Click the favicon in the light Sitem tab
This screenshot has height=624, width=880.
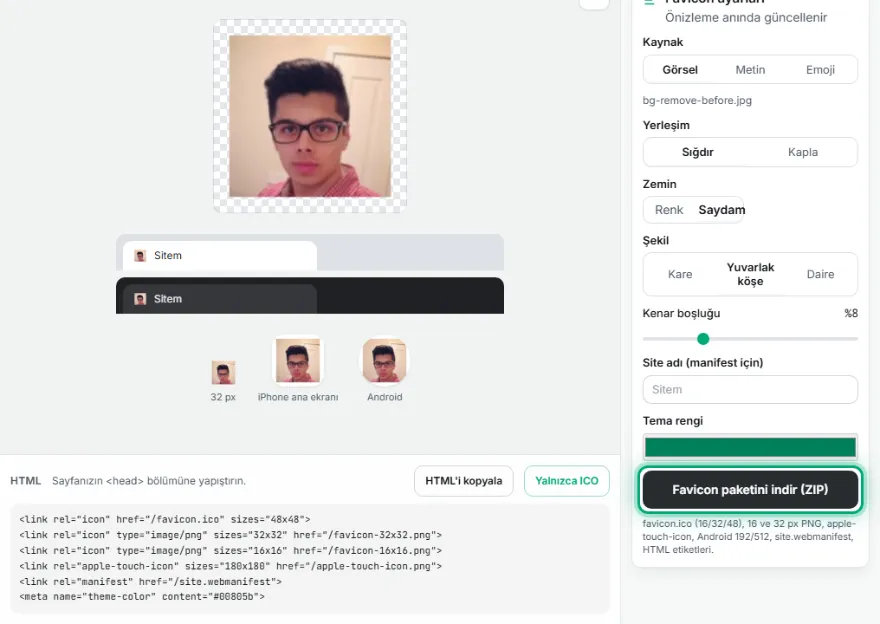point(140,256)
